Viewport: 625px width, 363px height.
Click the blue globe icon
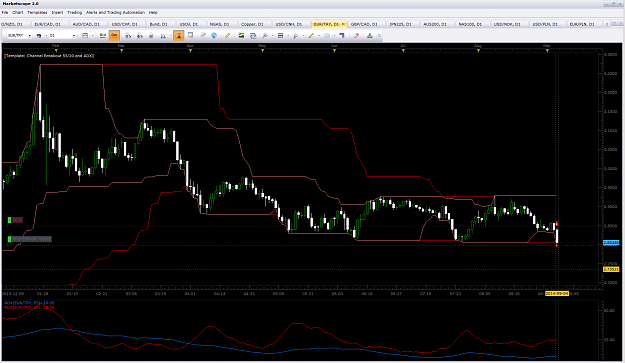click(214, 36)
